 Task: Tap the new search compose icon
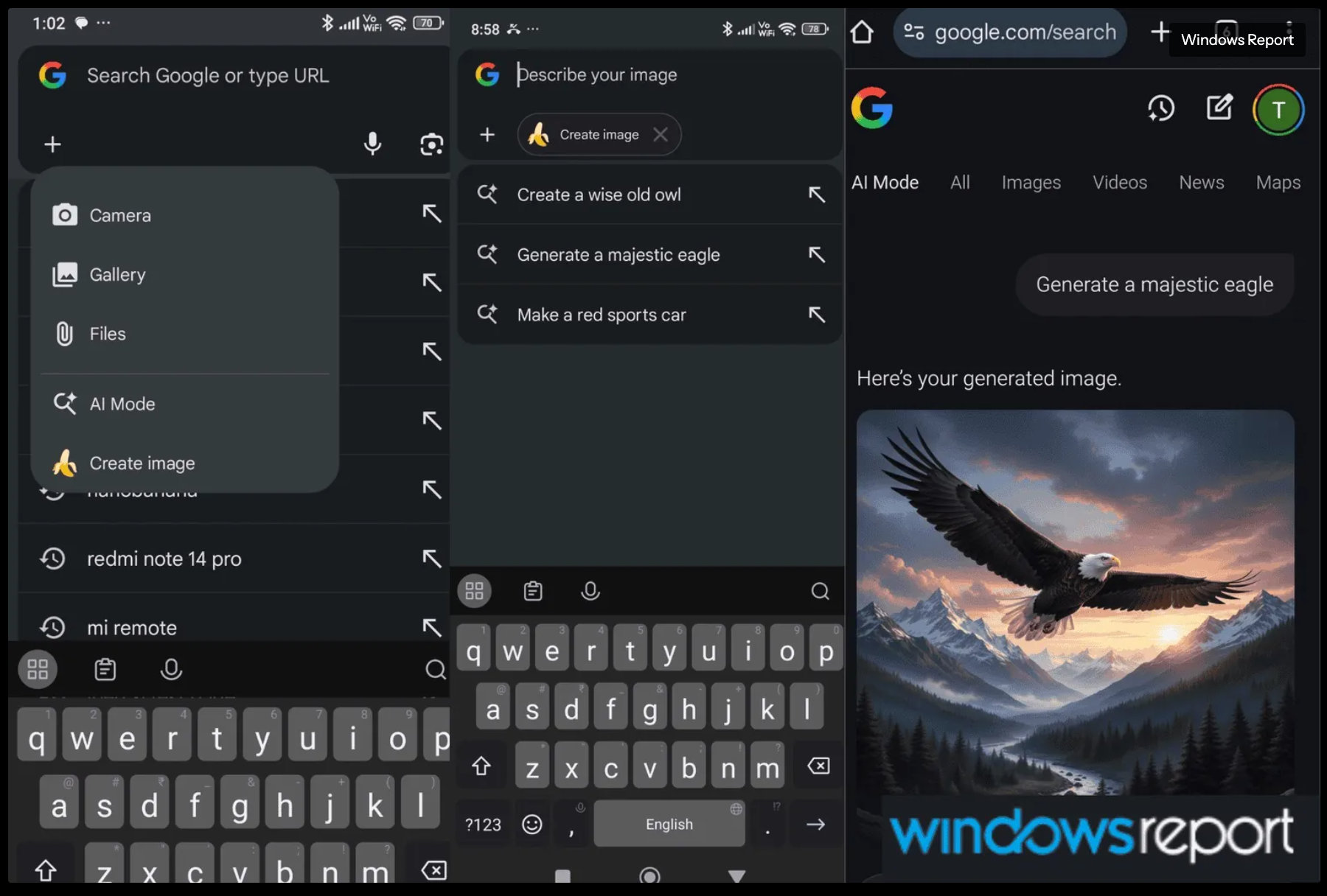tap(1219, 108)
